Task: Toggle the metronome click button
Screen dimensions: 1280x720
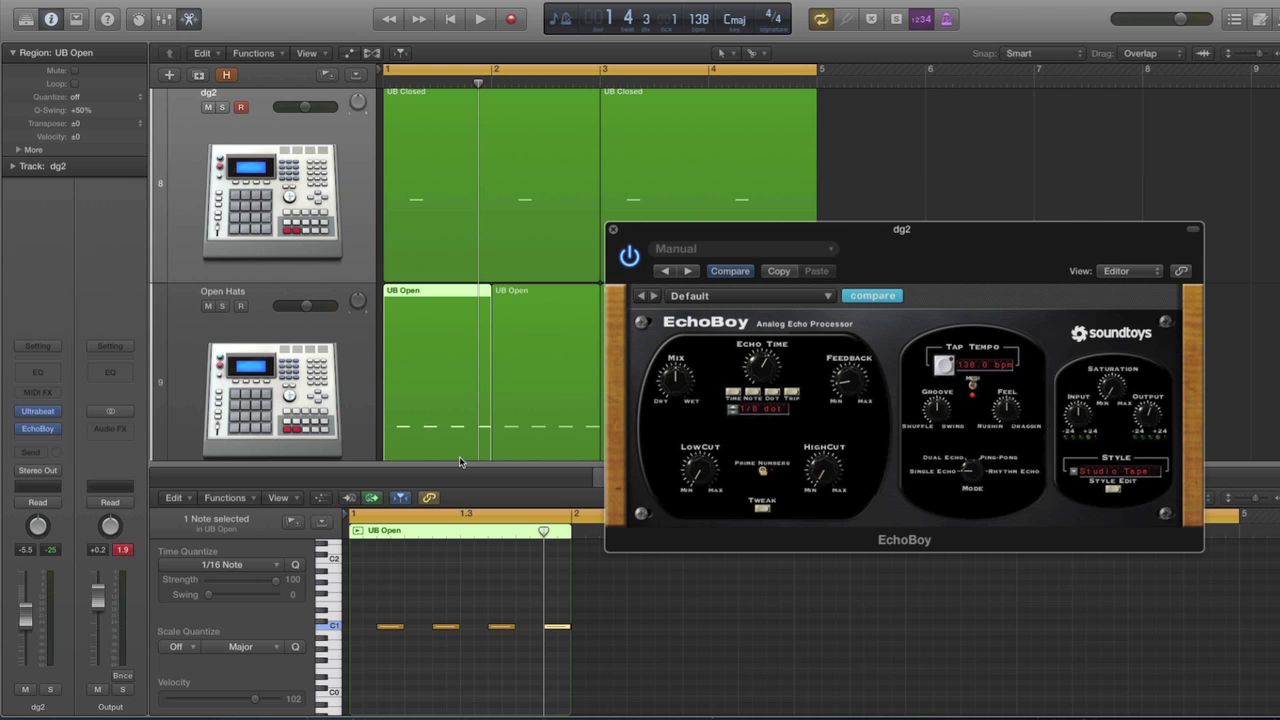Action: point(946,19)
